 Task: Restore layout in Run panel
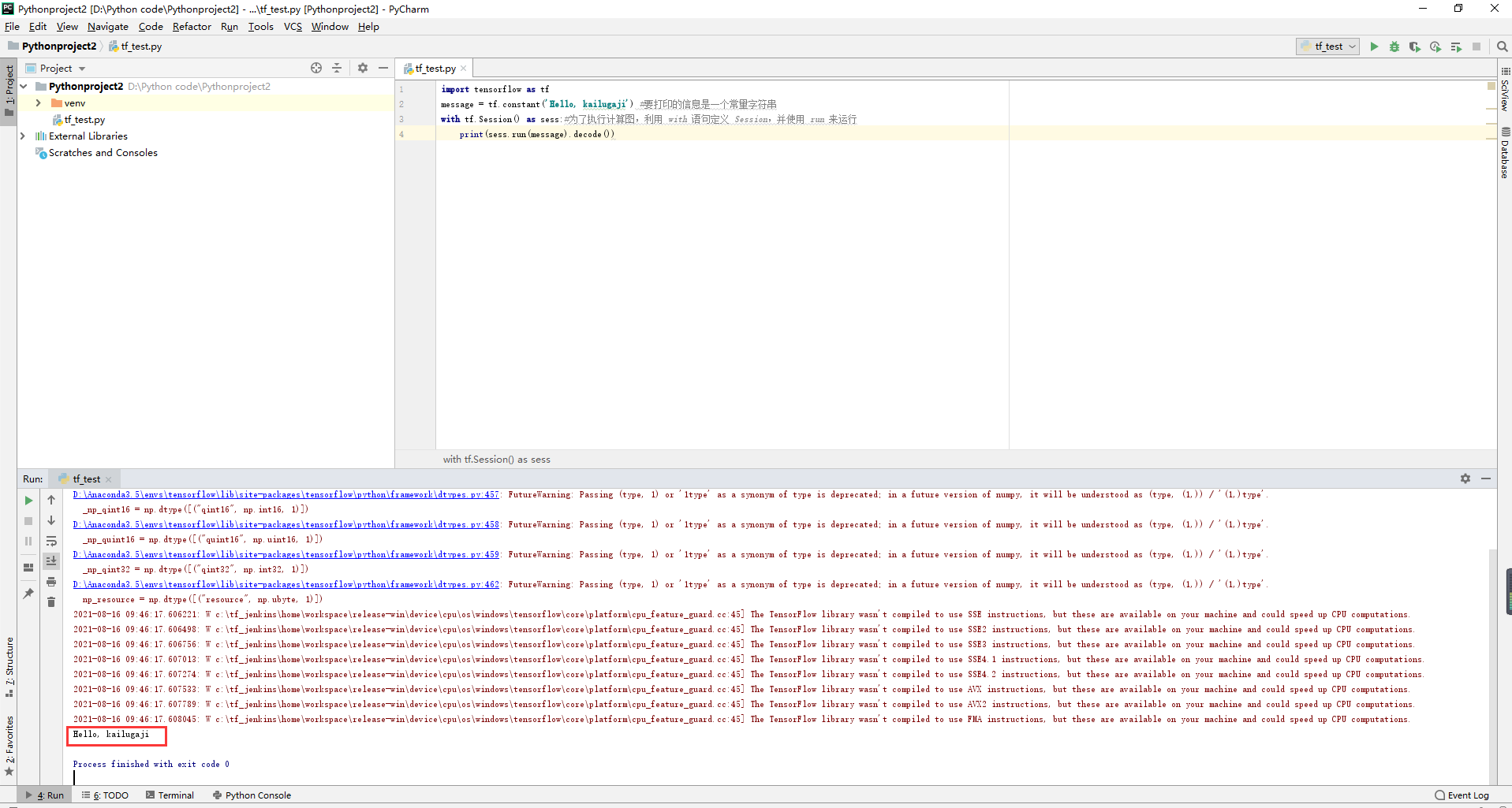click(28, 568)
